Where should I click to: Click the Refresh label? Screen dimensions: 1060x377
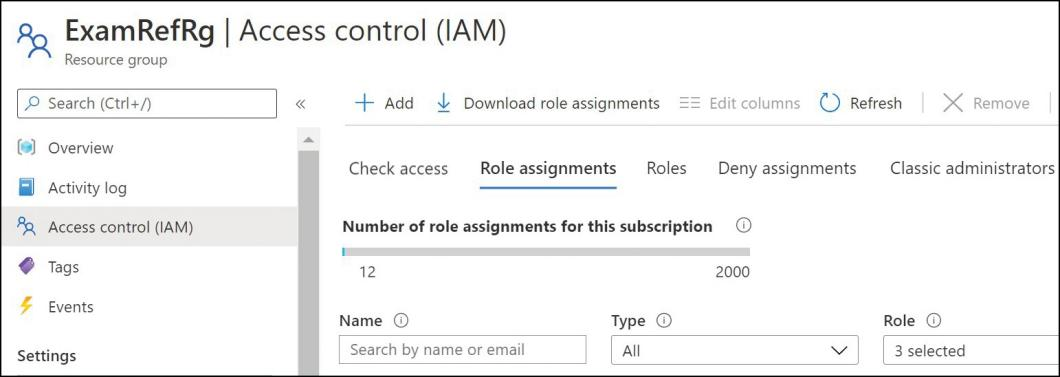(875, 103)
